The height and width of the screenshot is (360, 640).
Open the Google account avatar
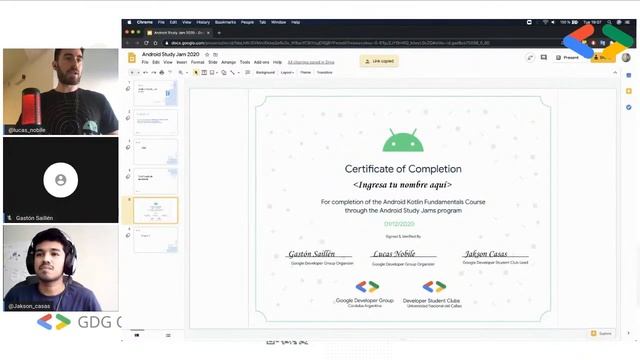point(626,58)
